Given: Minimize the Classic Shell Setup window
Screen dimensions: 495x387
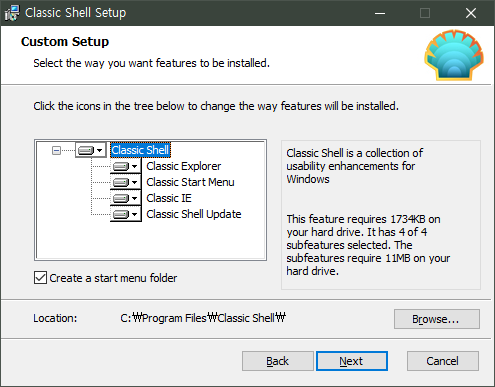Looking at the screenshot, I should pos(380,13).
